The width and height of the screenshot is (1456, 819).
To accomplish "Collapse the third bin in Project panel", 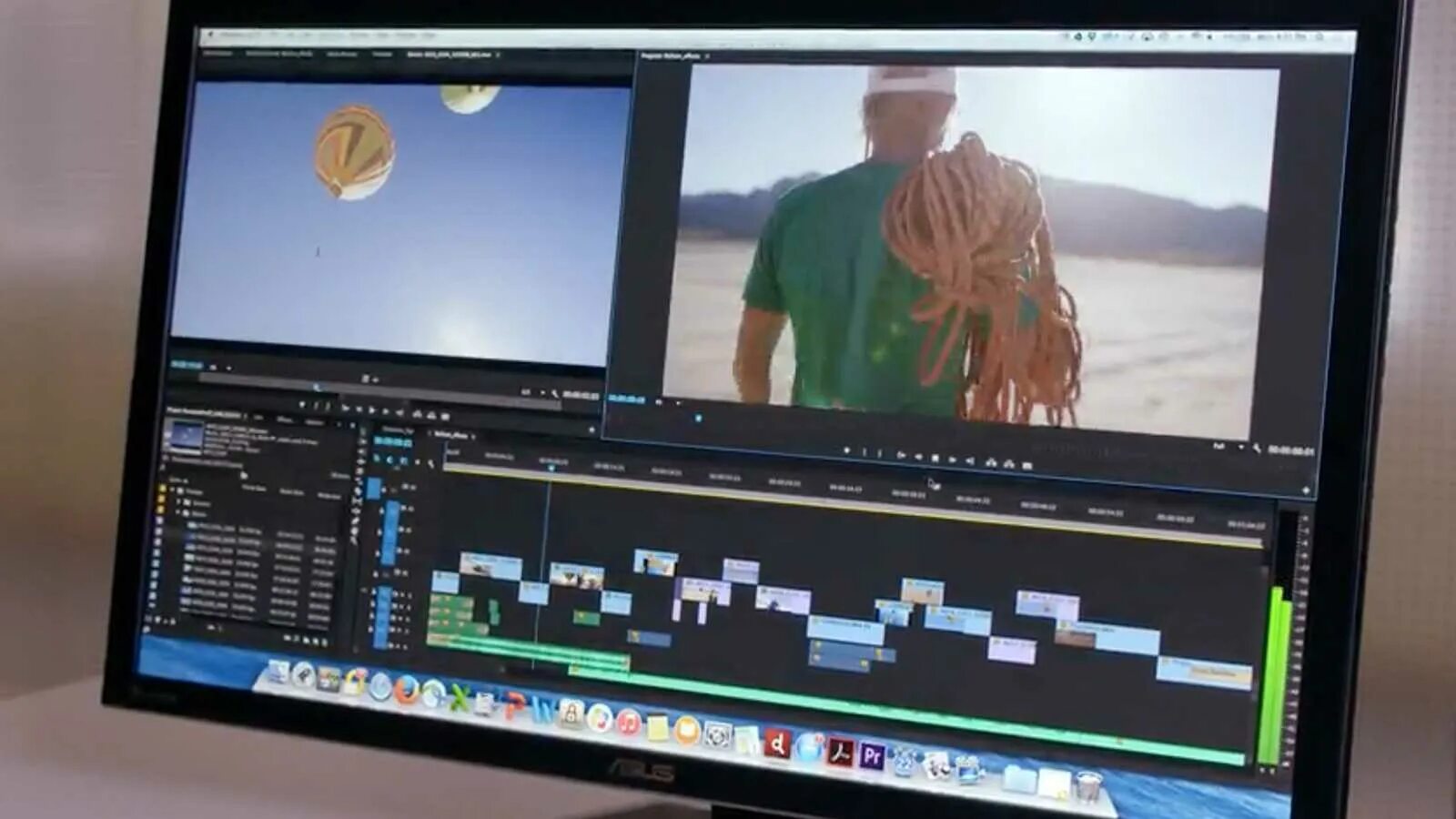I will pos(178,513).
